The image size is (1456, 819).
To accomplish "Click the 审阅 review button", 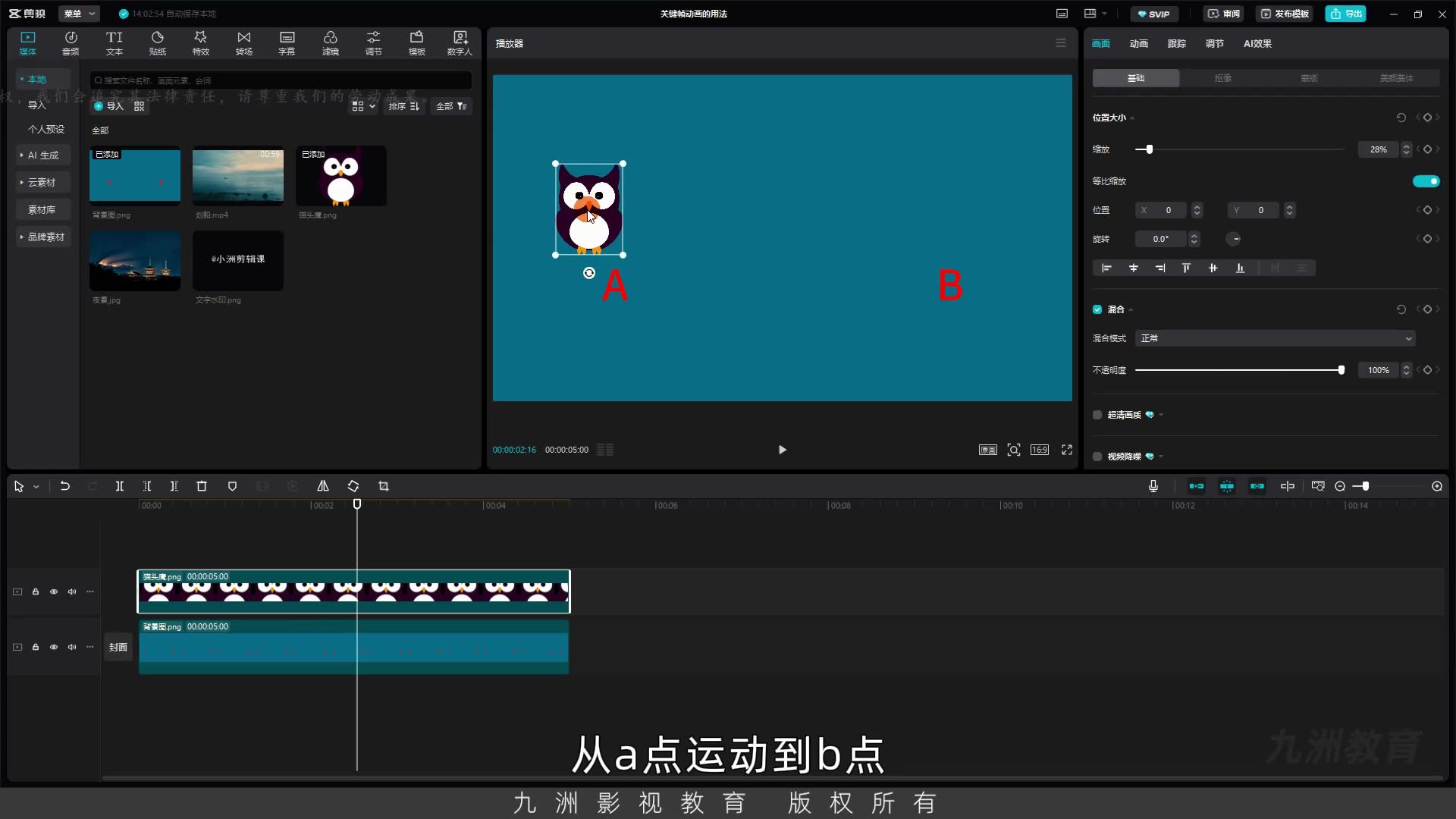I will (x=1224, y=14).
